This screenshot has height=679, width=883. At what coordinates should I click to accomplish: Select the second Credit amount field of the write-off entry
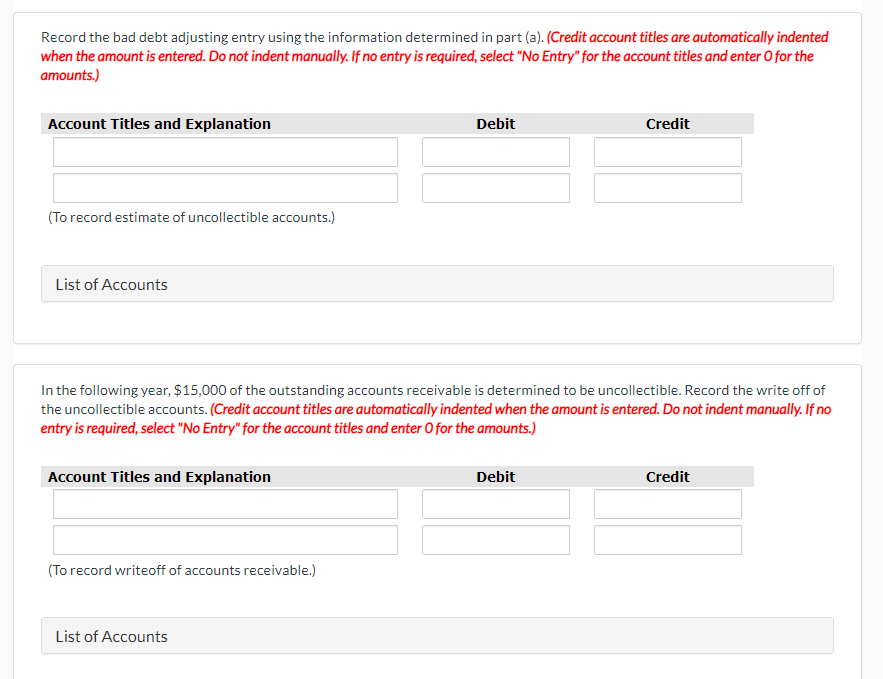coord(667,540)
